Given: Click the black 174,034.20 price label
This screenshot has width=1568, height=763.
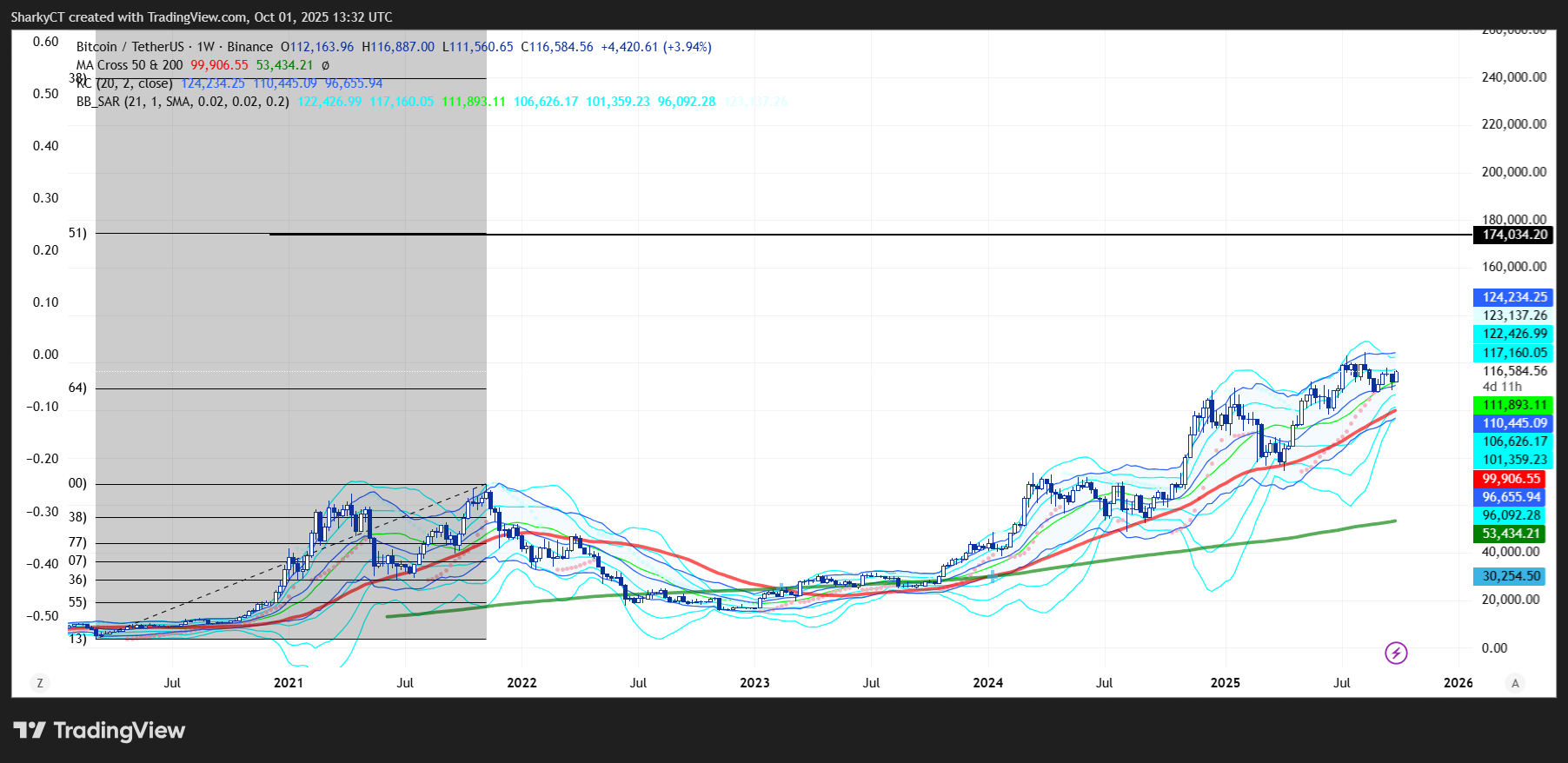Looking at the screenshot, I should [1514, 235].
